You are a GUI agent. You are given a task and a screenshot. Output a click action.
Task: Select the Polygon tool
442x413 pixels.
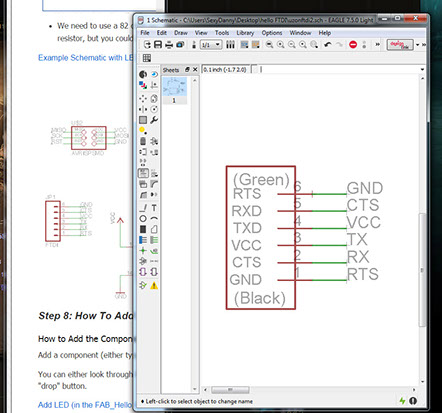tap(154, 229)
